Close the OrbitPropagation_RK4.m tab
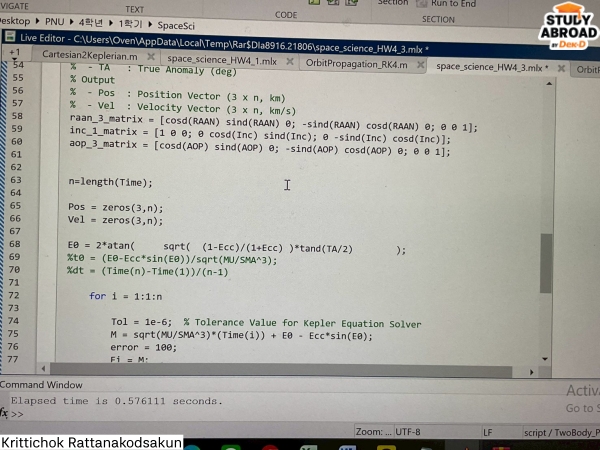This screenshot has height=450, width=600. tap(419, 63)
